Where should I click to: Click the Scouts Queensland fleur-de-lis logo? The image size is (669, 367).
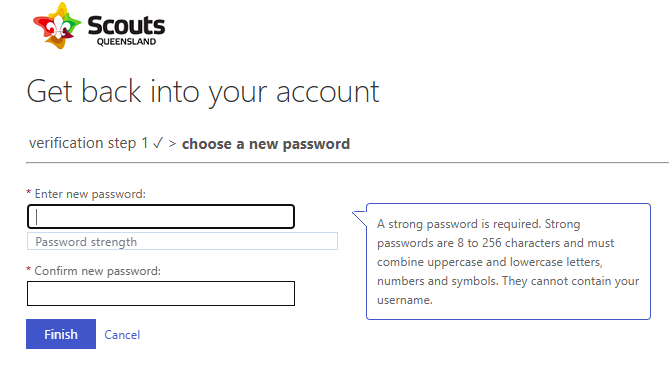57,26
